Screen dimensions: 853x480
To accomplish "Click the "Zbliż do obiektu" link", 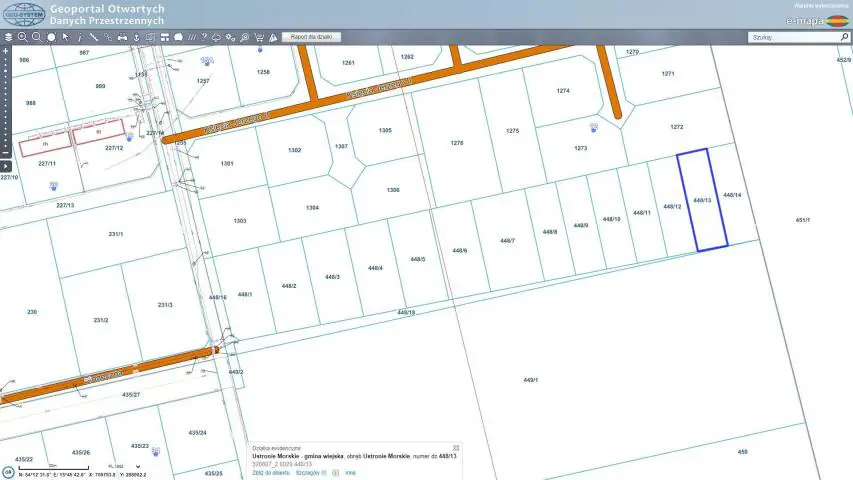I will click(271, 472).
